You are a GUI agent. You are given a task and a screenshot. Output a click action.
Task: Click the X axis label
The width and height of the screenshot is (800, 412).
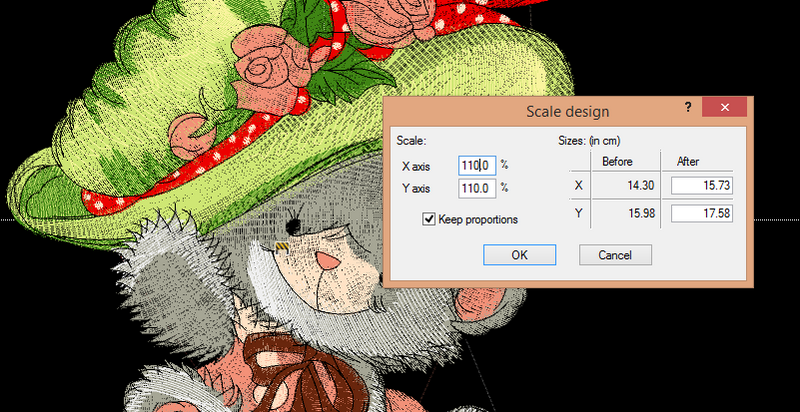click(416, 166)
